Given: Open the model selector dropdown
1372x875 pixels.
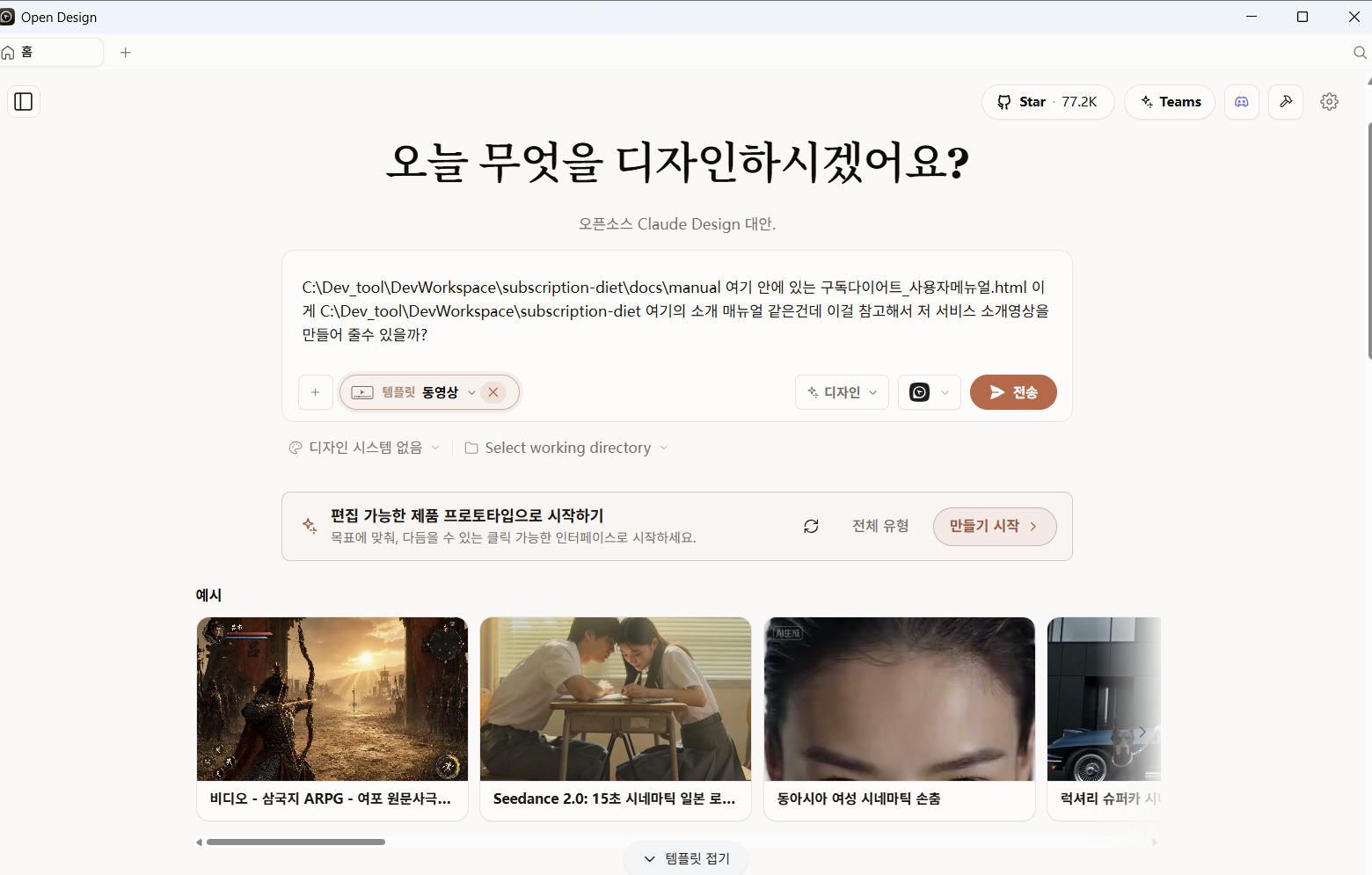Looking at the screenshot, I should 930,392.
